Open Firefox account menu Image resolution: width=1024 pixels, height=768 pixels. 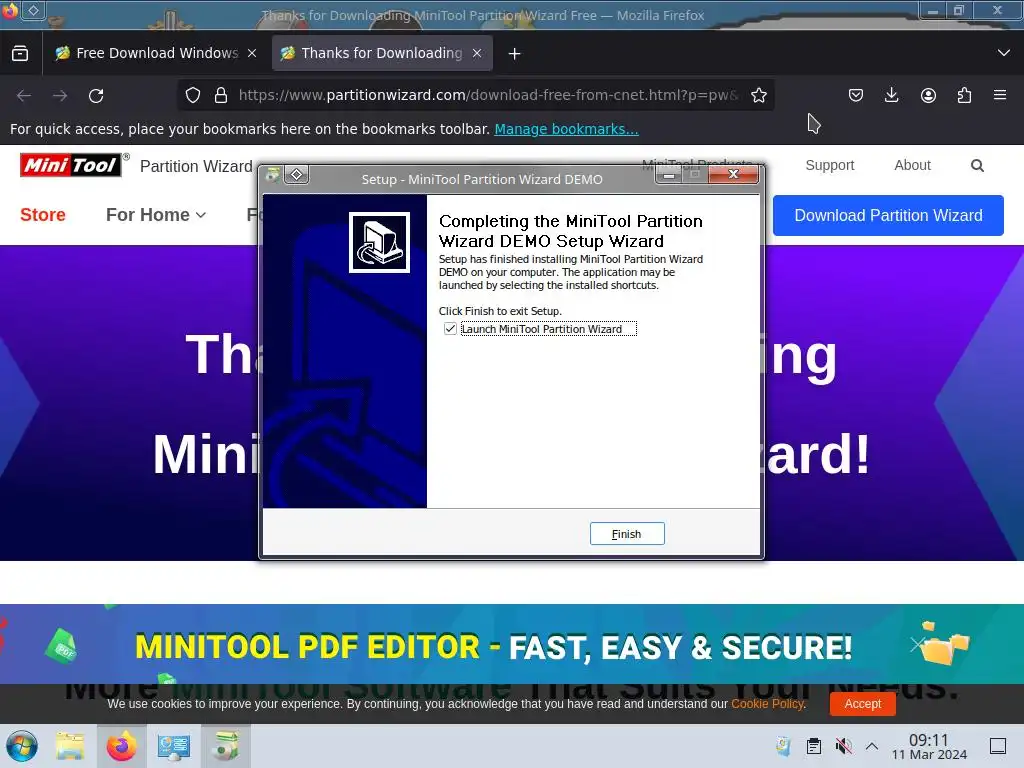tap(928, 95)
